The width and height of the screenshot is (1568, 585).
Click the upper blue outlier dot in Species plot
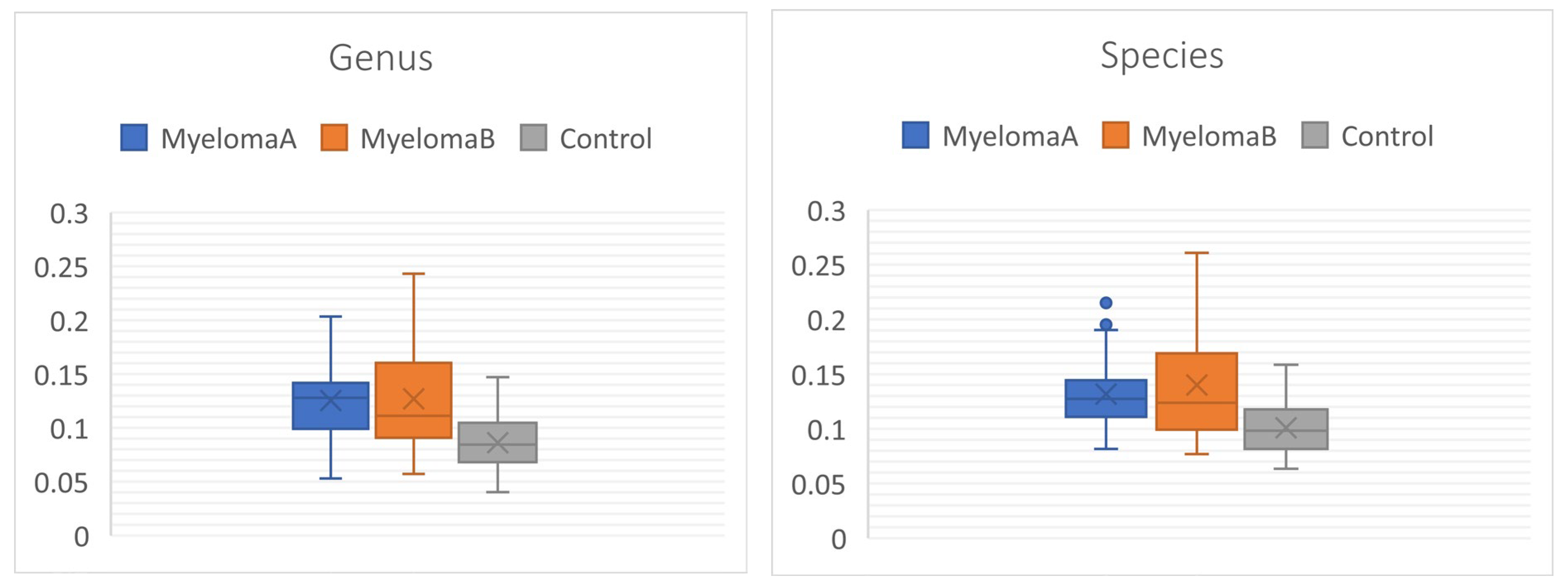1106,303
